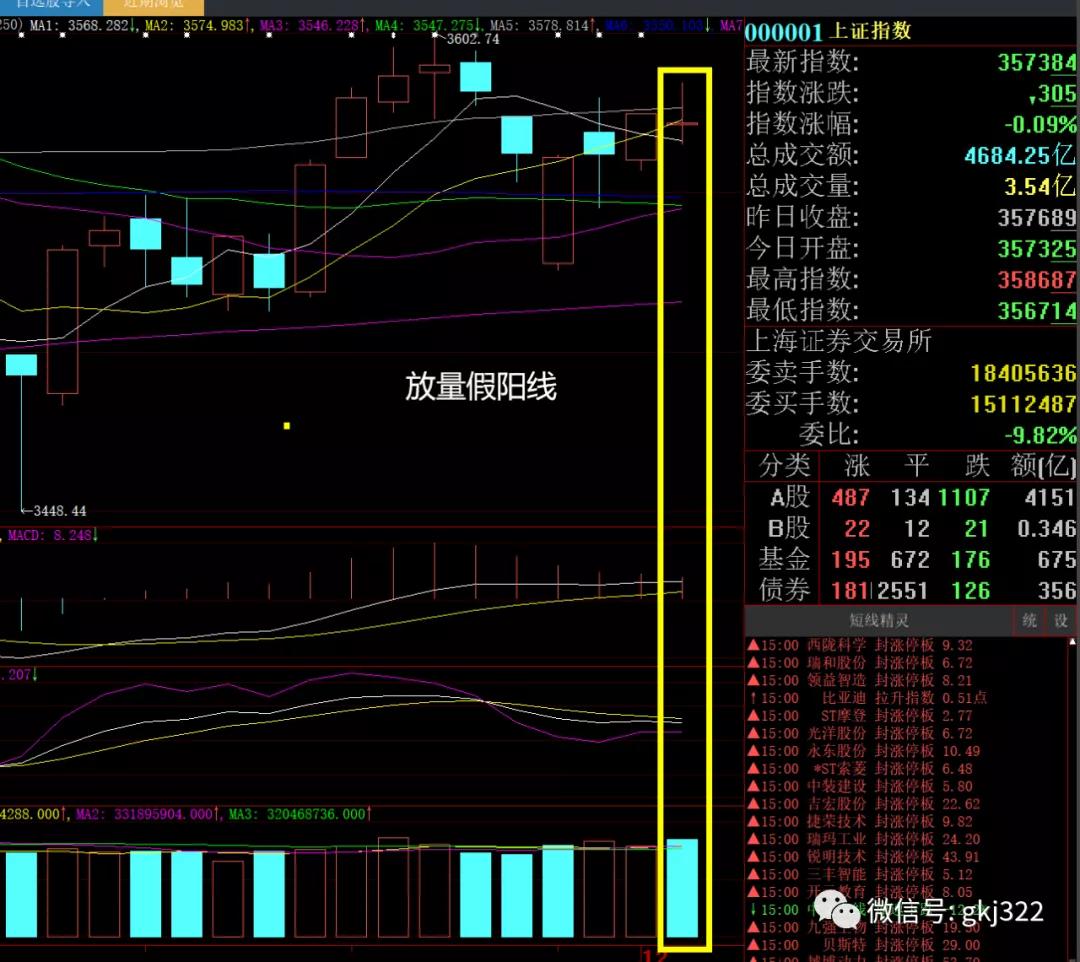The width and height of the screenshot is (1080, 962).
Task: Click the MA1: 3568.282 indicator label
Action: pos(82,25)
